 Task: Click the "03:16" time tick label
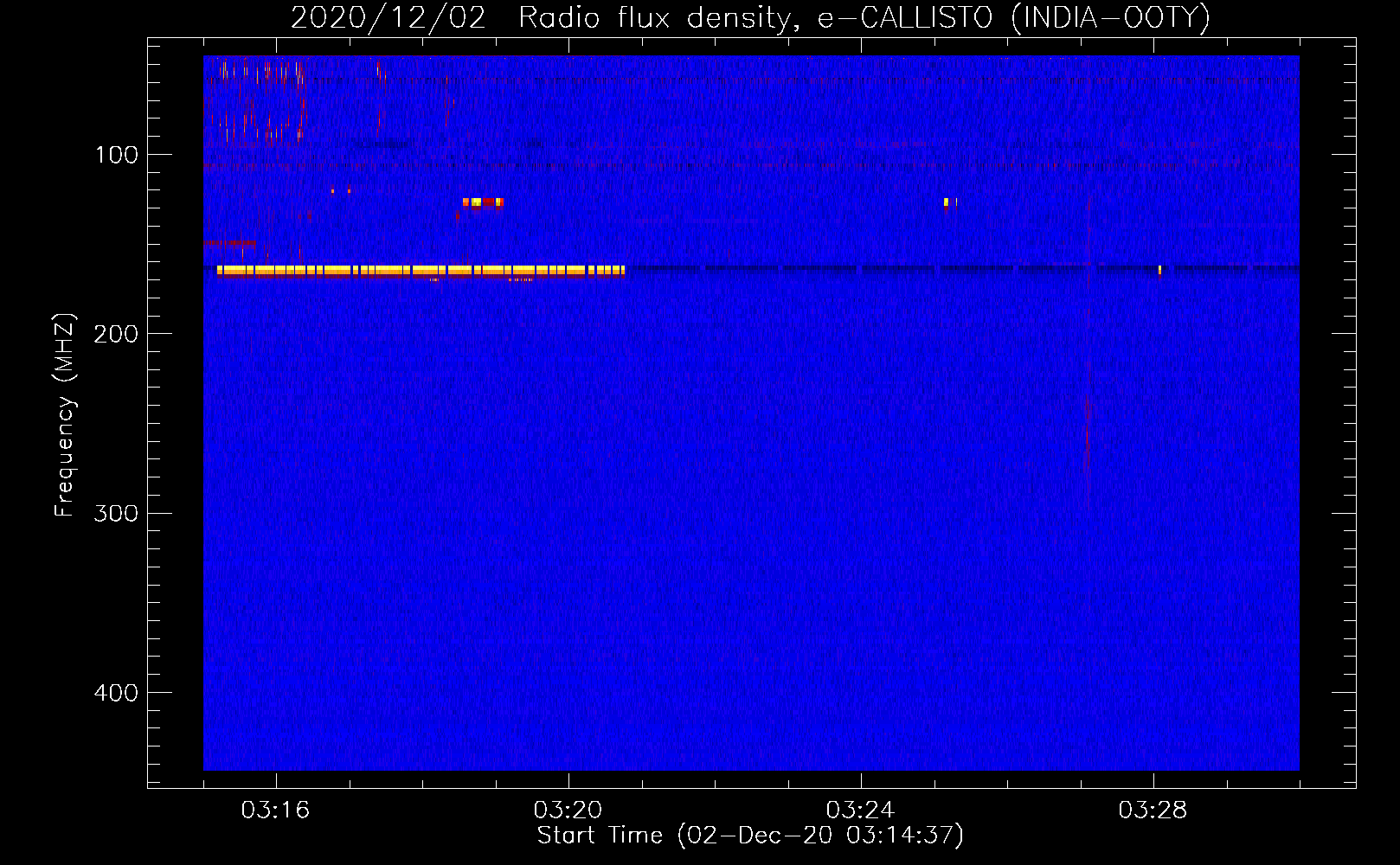pyautogui.click(x=275, y=811)
